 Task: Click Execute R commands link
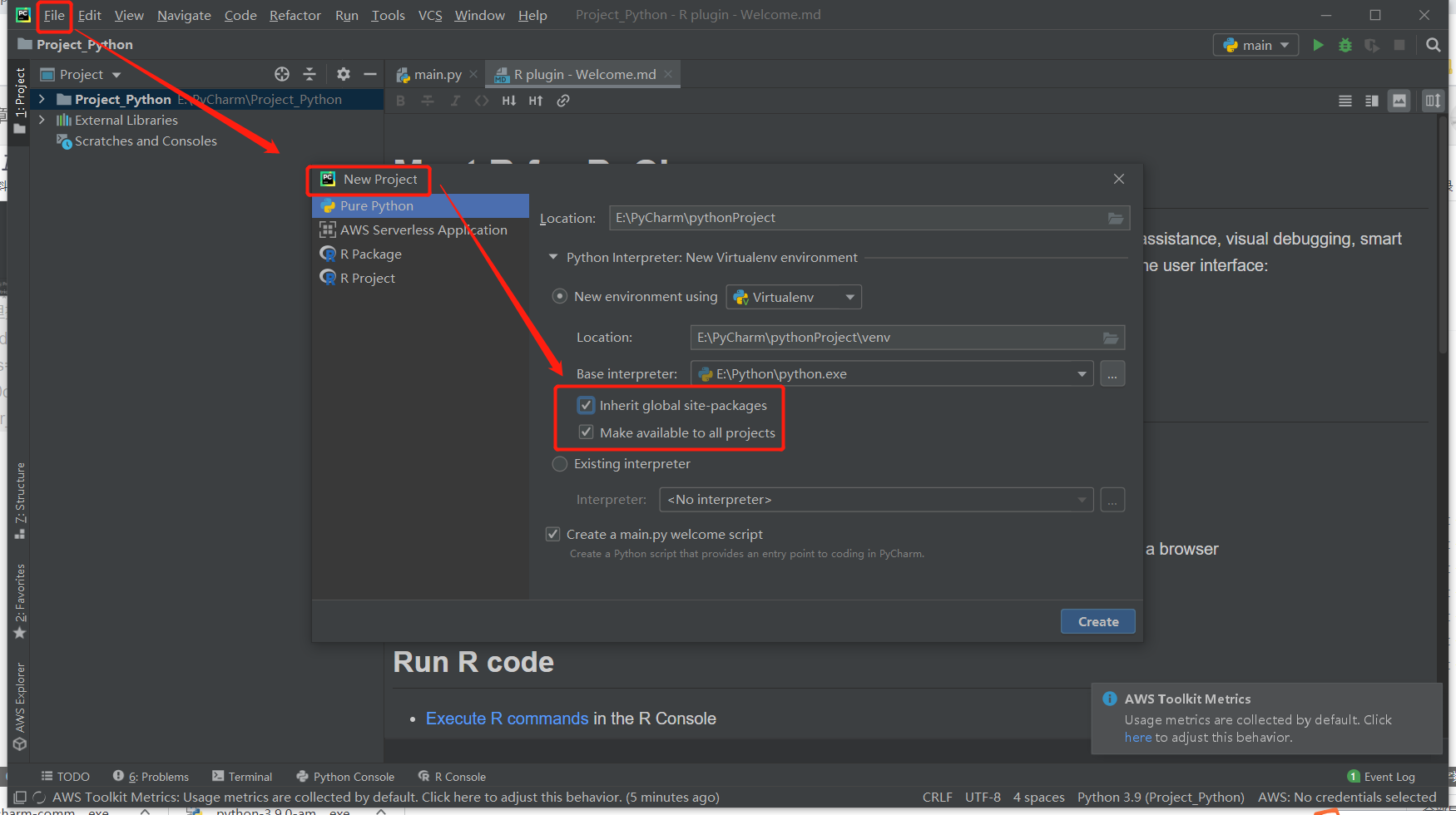coord(508,719)
